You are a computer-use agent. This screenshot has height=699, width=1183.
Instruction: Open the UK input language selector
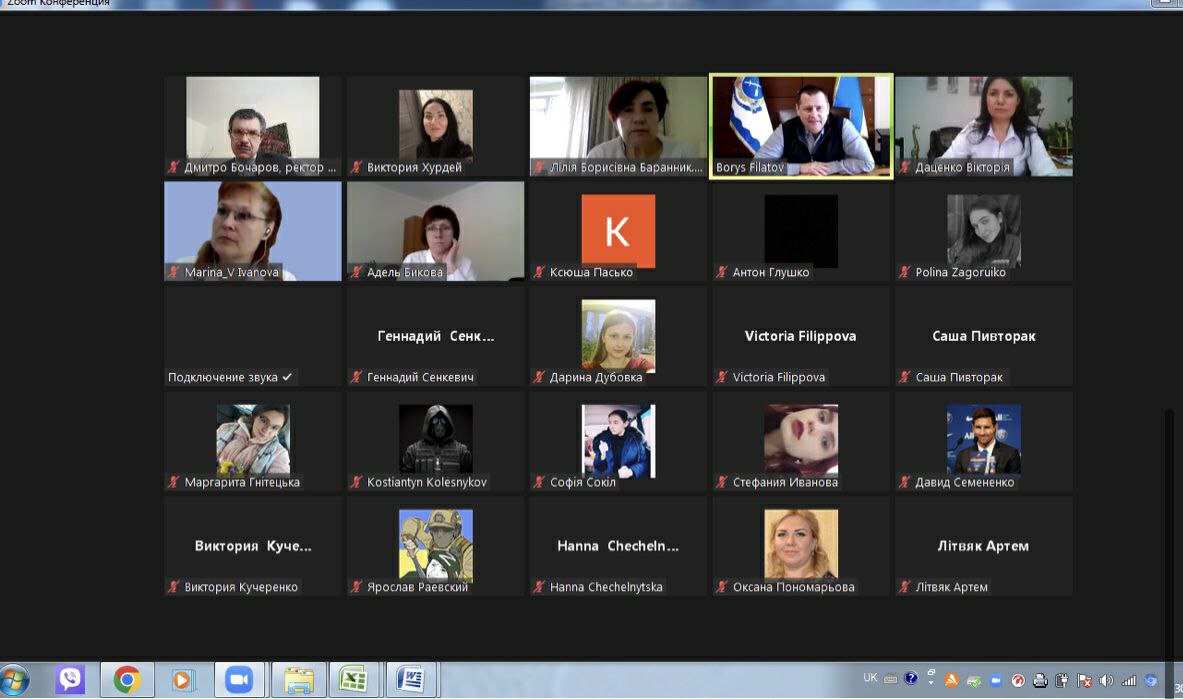pyautogui.click(x=870, y=678)
